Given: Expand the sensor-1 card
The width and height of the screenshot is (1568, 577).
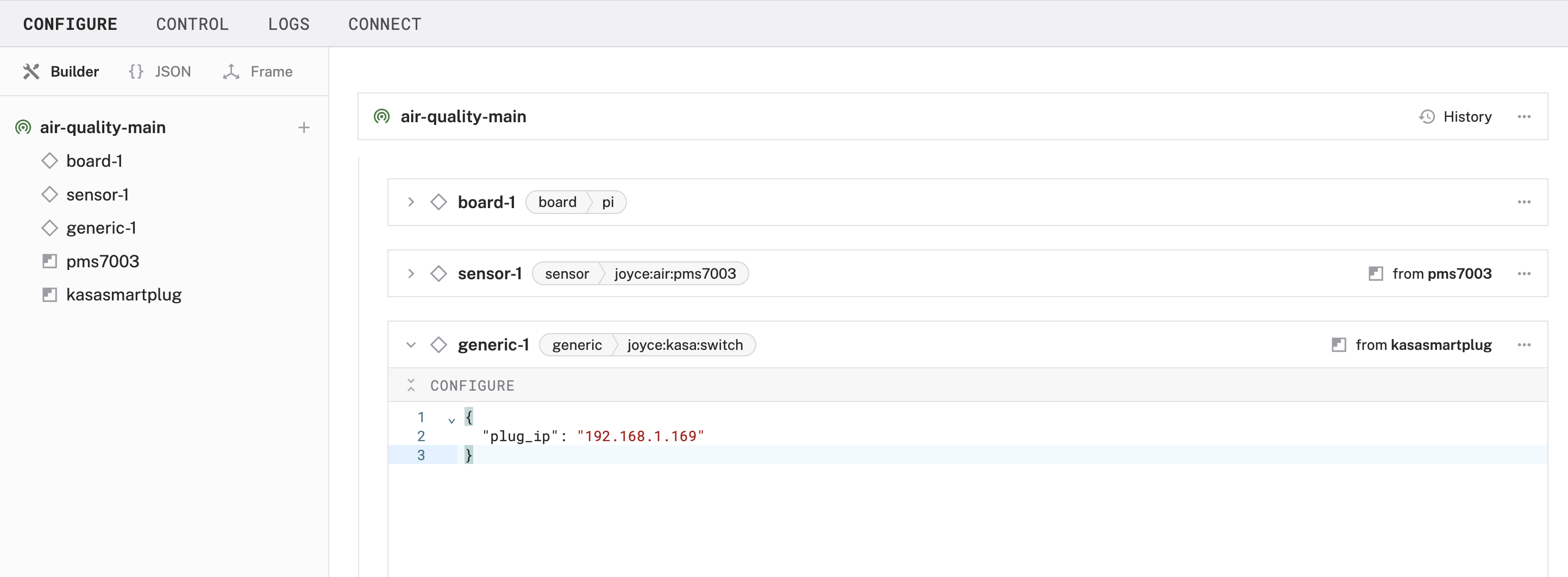Looking at the screenshot, I should tap(411, 274).
